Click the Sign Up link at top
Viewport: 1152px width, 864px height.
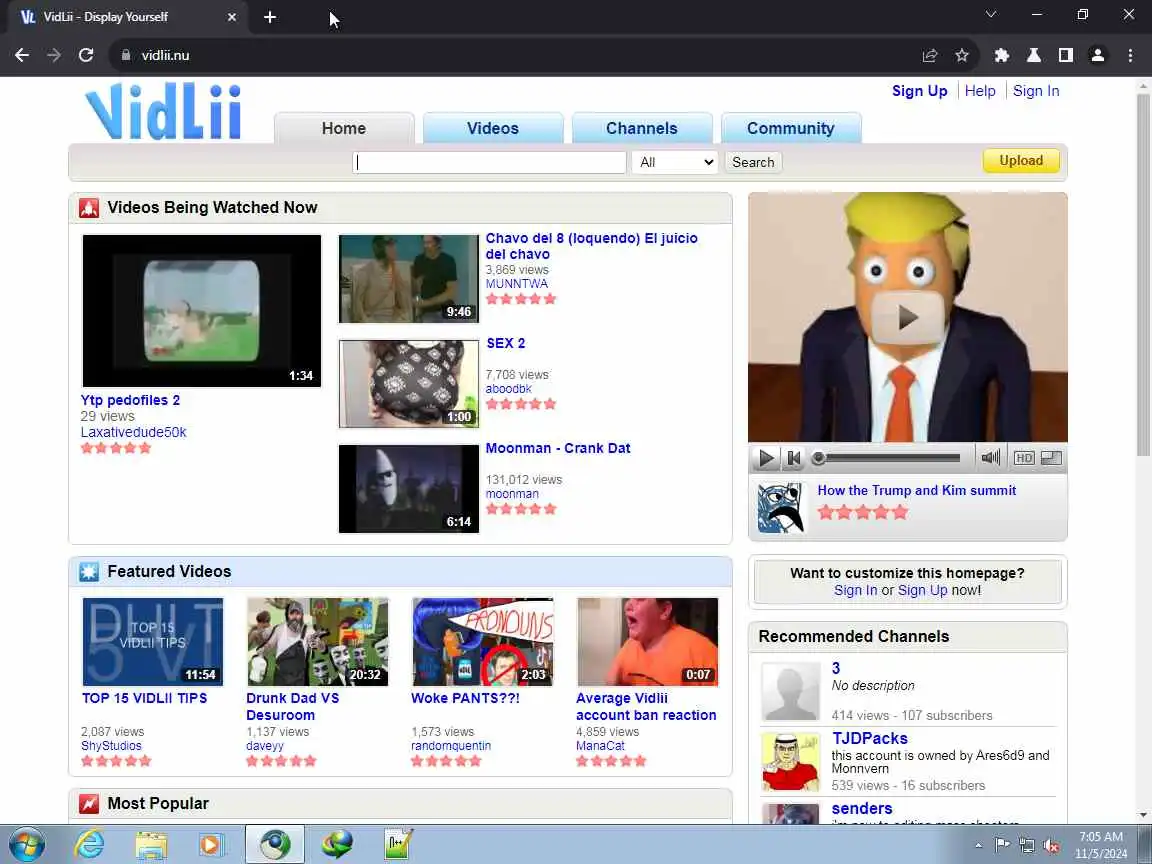(919, 91)
